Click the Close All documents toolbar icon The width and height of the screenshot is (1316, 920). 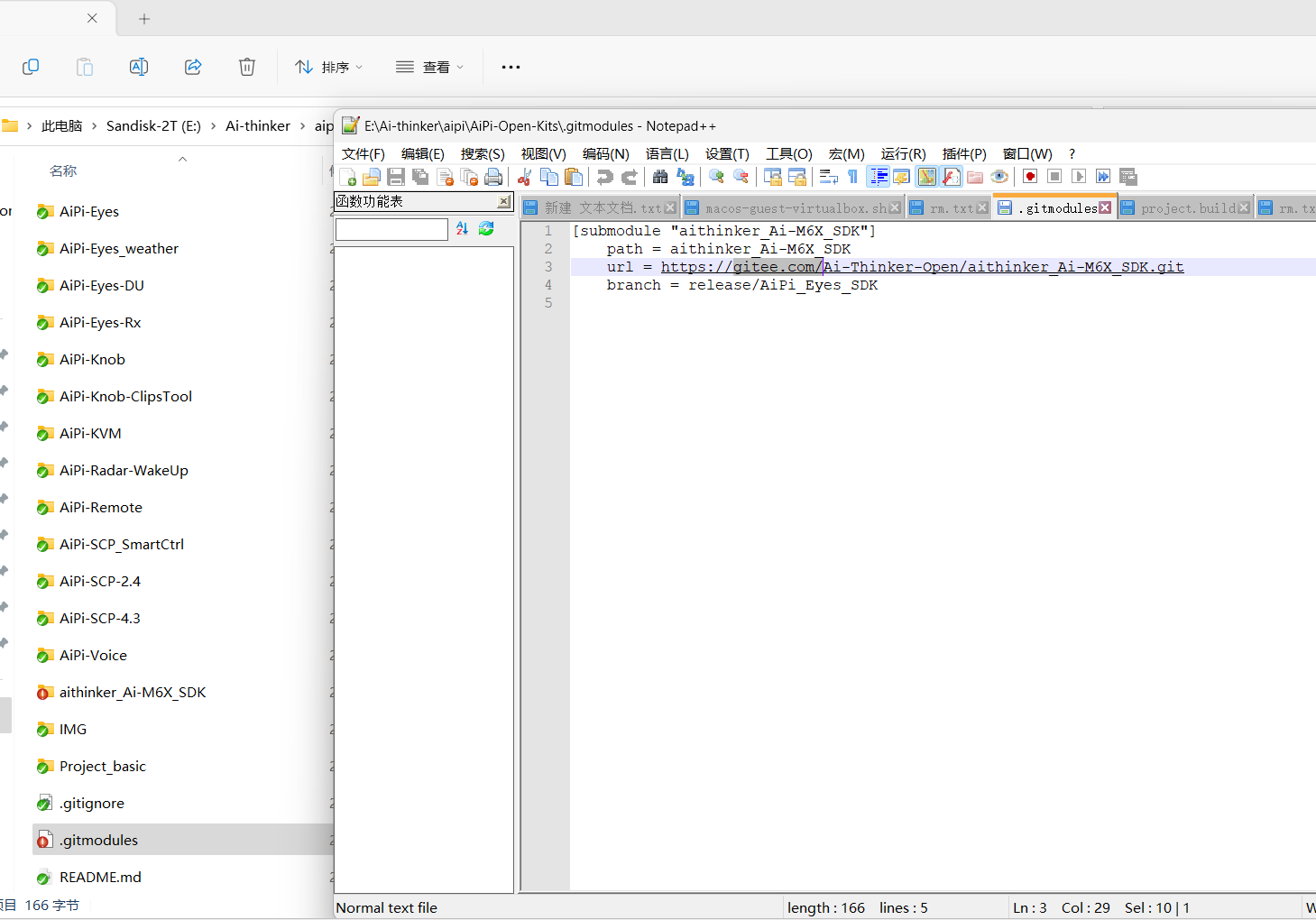pos(468,177)
